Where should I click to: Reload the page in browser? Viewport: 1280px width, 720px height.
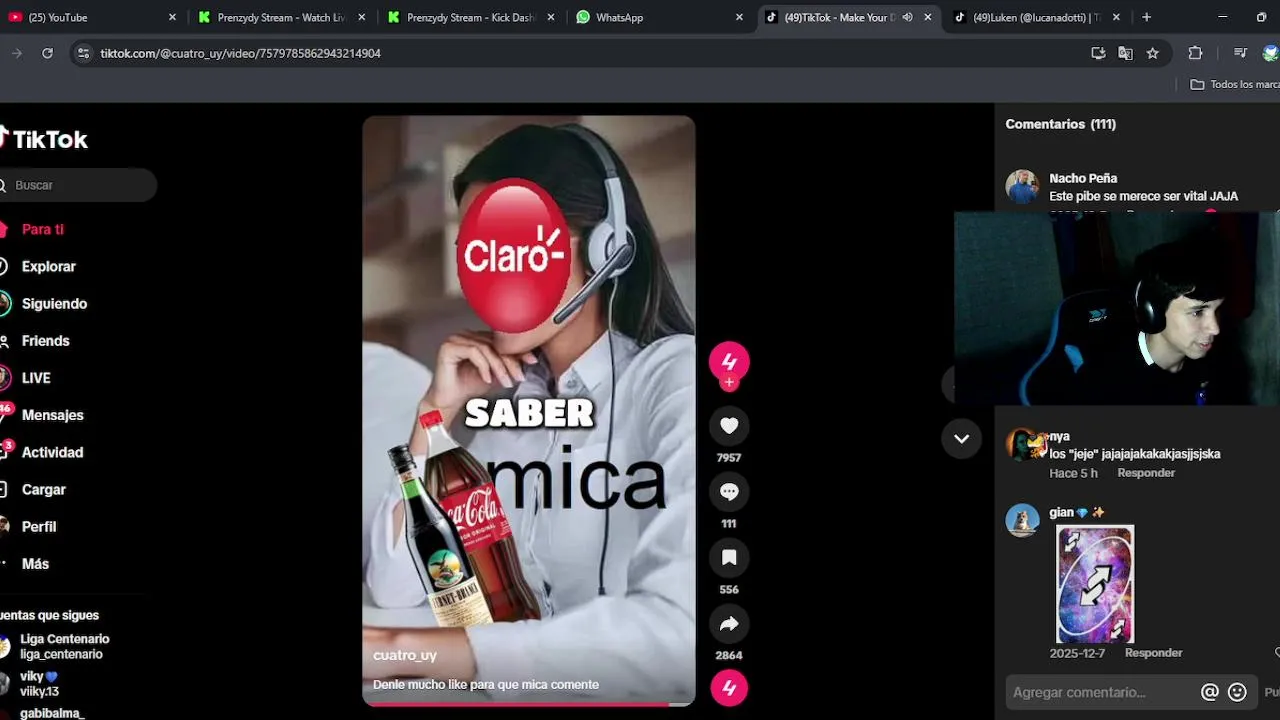click(x=47, y=53)
